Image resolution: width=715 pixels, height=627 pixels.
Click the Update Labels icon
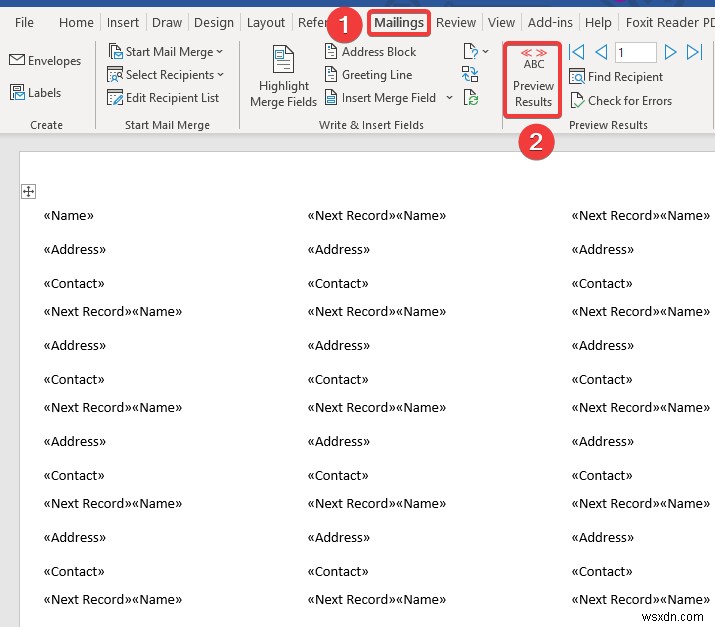[470, 98]
